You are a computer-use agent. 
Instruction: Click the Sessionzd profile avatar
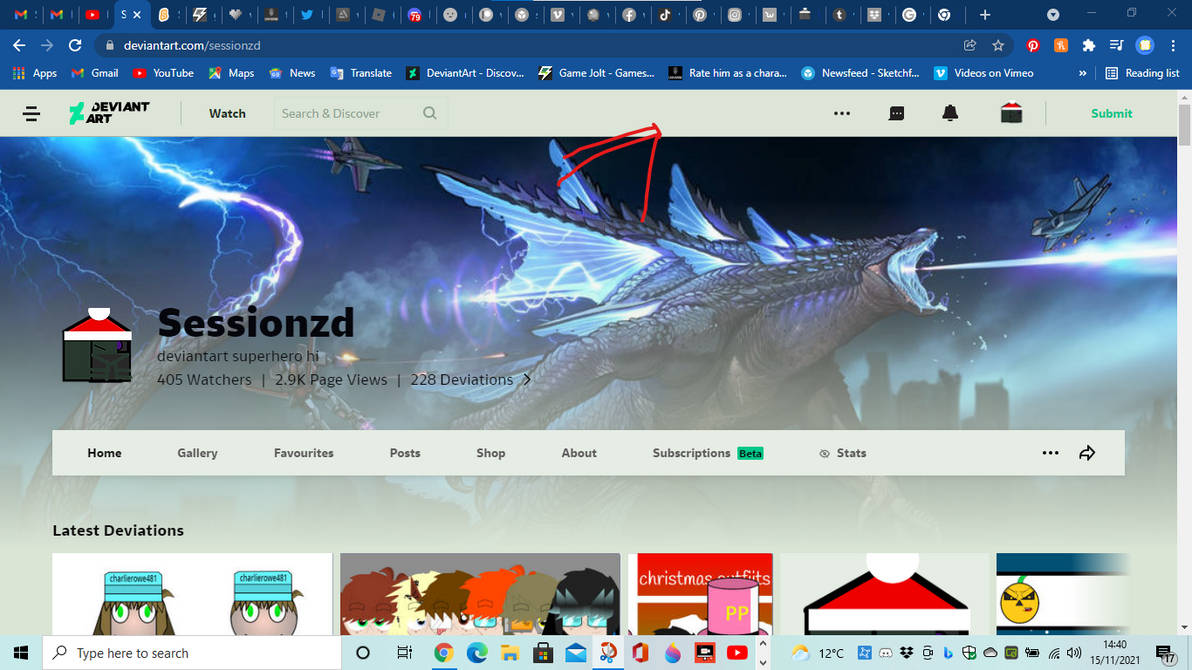(97, 345)
